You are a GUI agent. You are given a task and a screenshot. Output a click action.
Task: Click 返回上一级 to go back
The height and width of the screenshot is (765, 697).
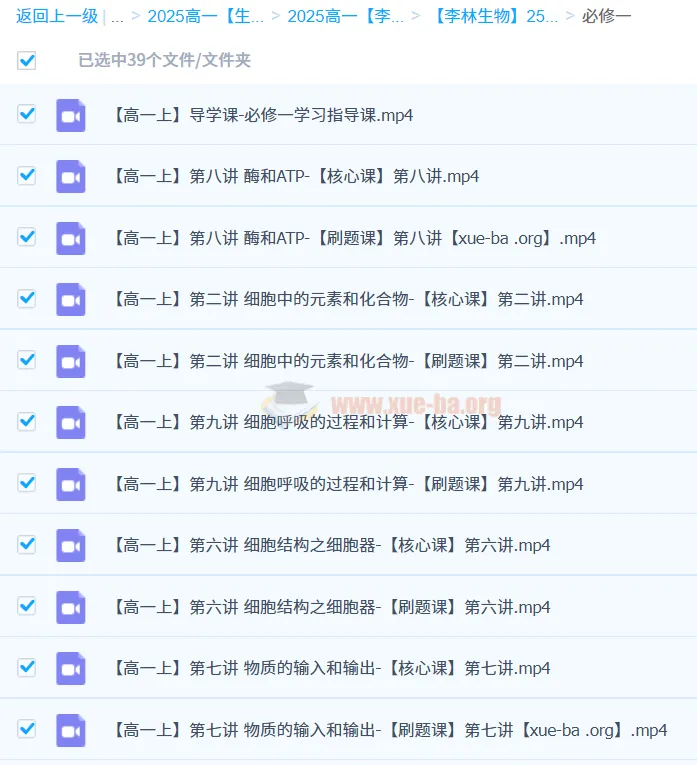[56, 16]
